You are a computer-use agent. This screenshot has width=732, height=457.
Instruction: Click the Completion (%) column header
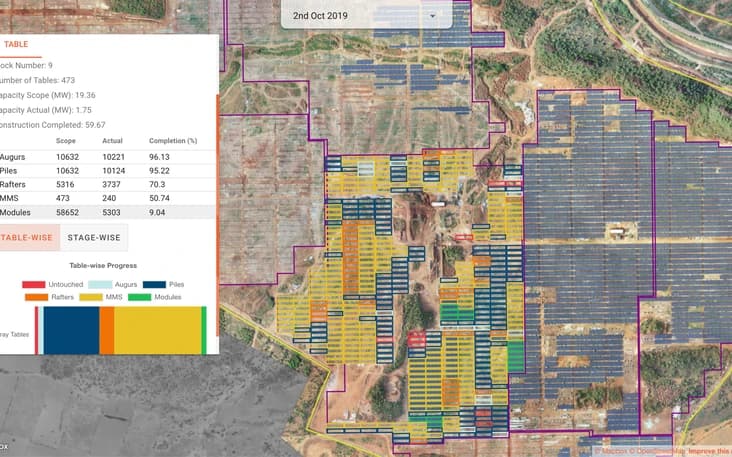pyautogui.click(x=172, y=141)
